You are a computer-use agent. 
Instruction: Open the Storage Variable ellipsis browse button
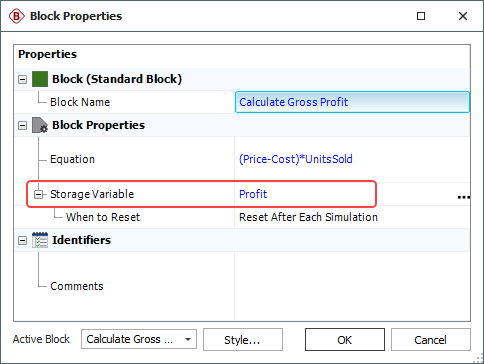[x=464, y=197]
